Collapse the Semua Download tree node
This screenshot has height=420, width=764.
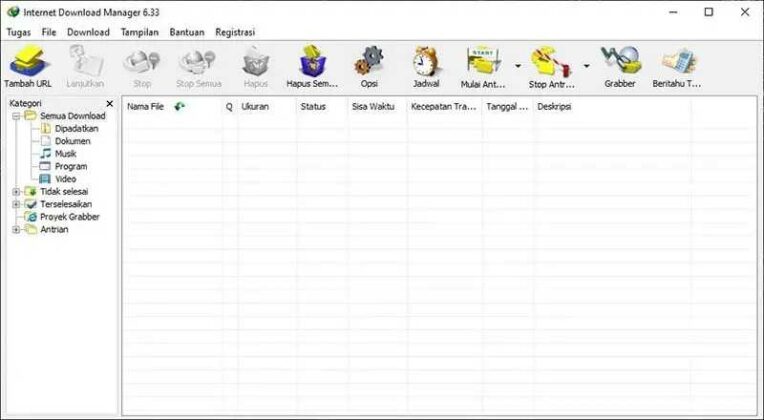click(15, 116)
